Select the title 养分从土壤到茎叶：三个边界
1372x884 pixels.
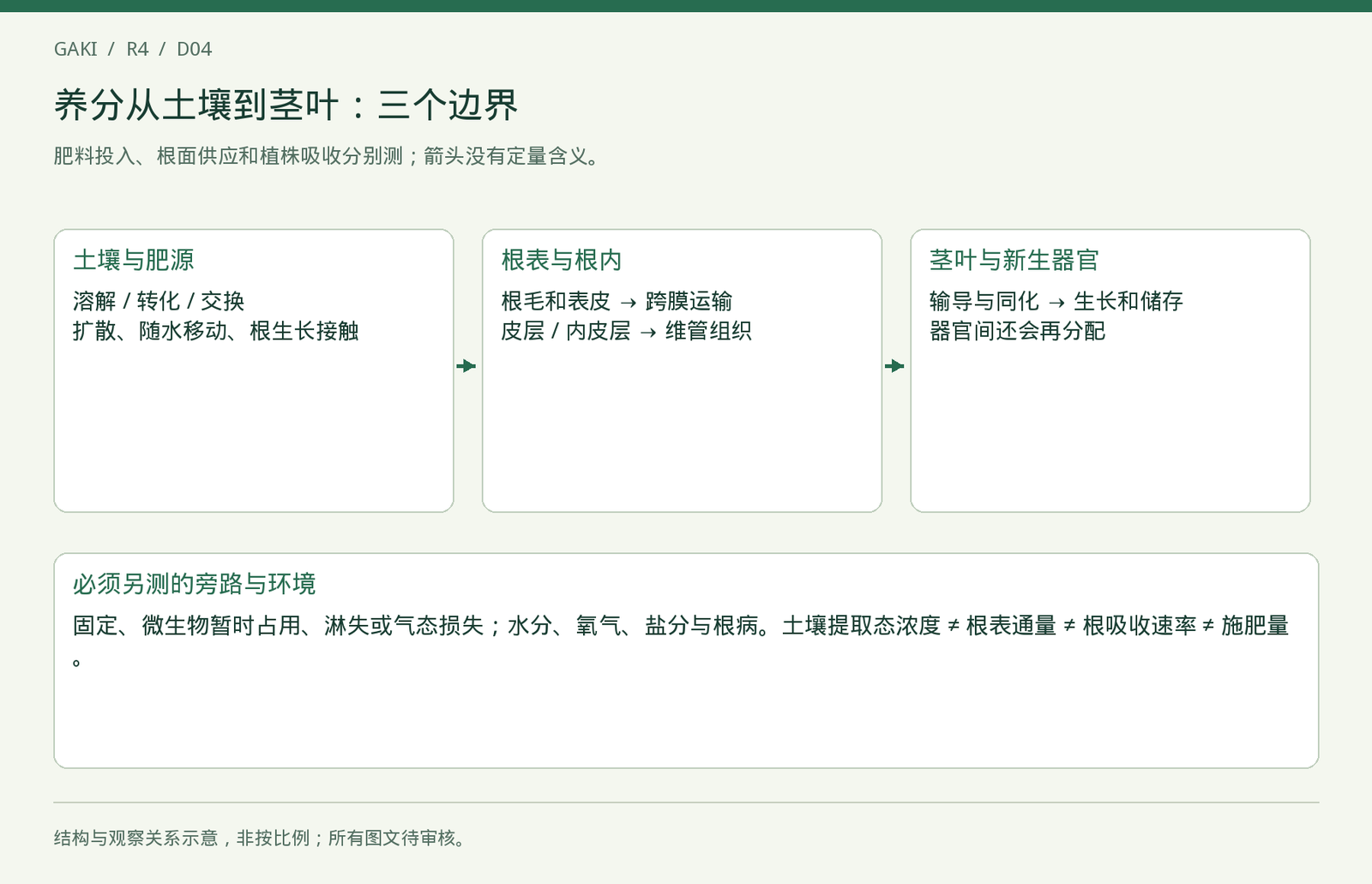click(286, 105)
